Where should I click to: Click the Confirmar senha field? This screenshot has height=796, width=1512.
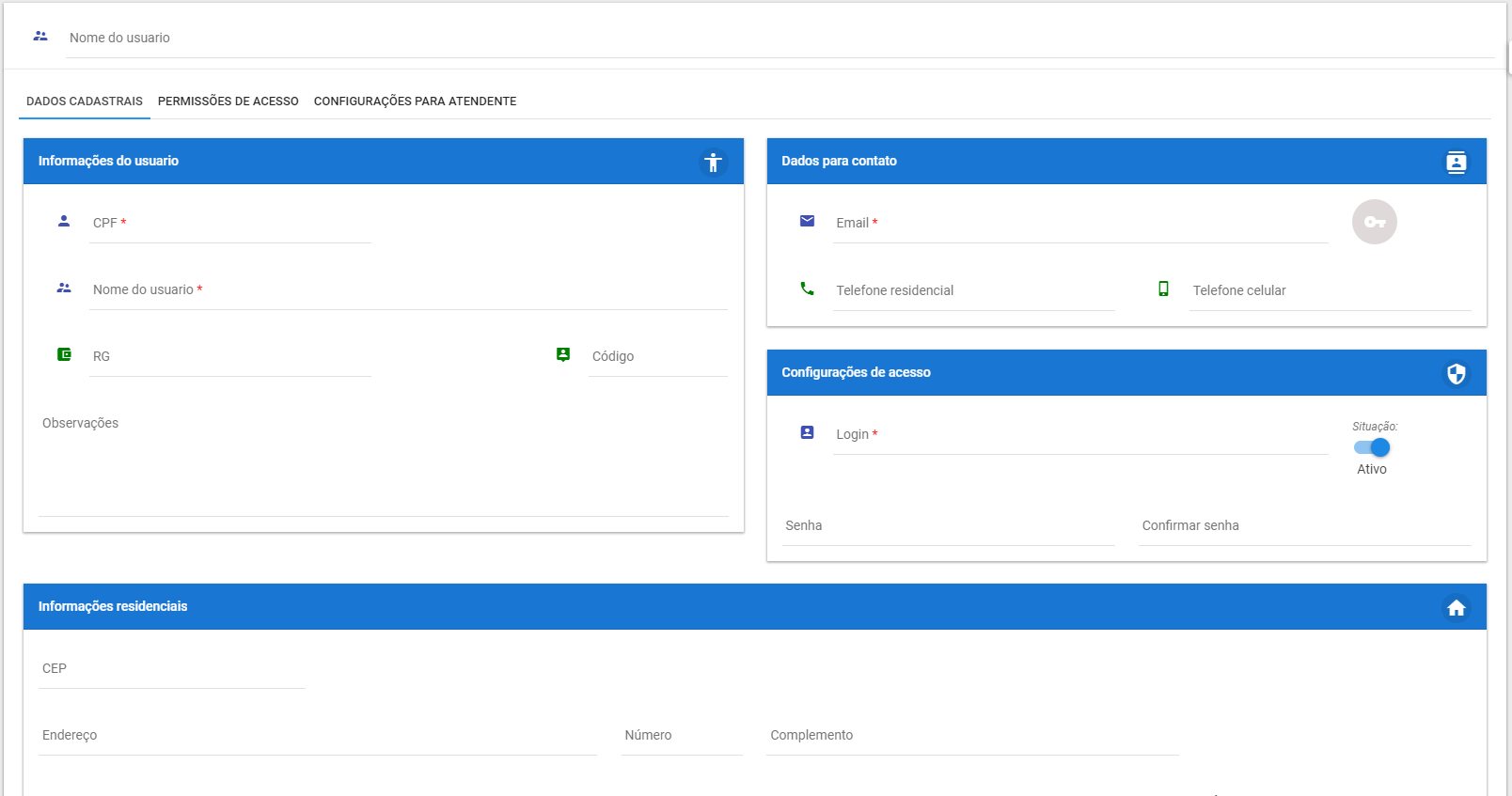point(1305,526)
